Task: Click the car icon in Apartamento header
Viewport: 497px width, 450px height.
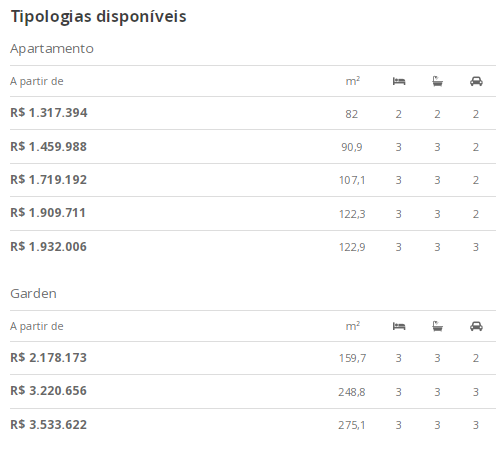Action: [476, 81]
